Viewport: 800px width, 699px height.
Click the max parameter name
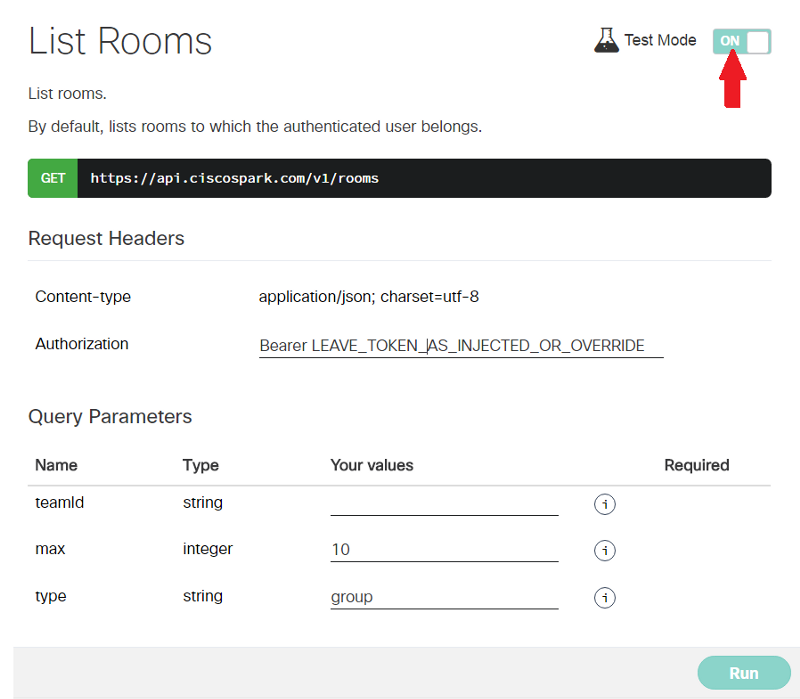(50, 549)
